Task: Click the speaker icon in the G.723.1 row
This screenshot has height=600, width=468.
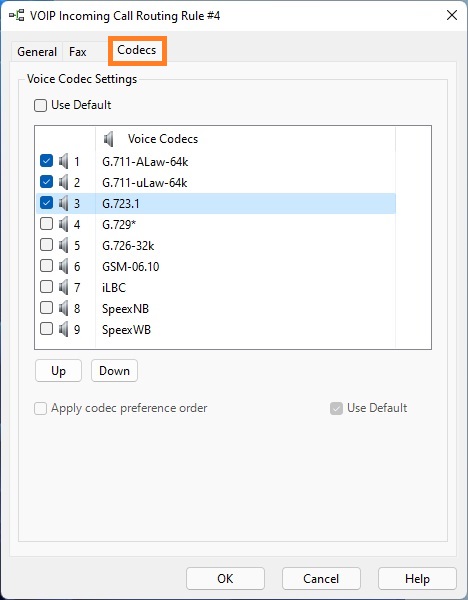Action: tap(64, 203)
